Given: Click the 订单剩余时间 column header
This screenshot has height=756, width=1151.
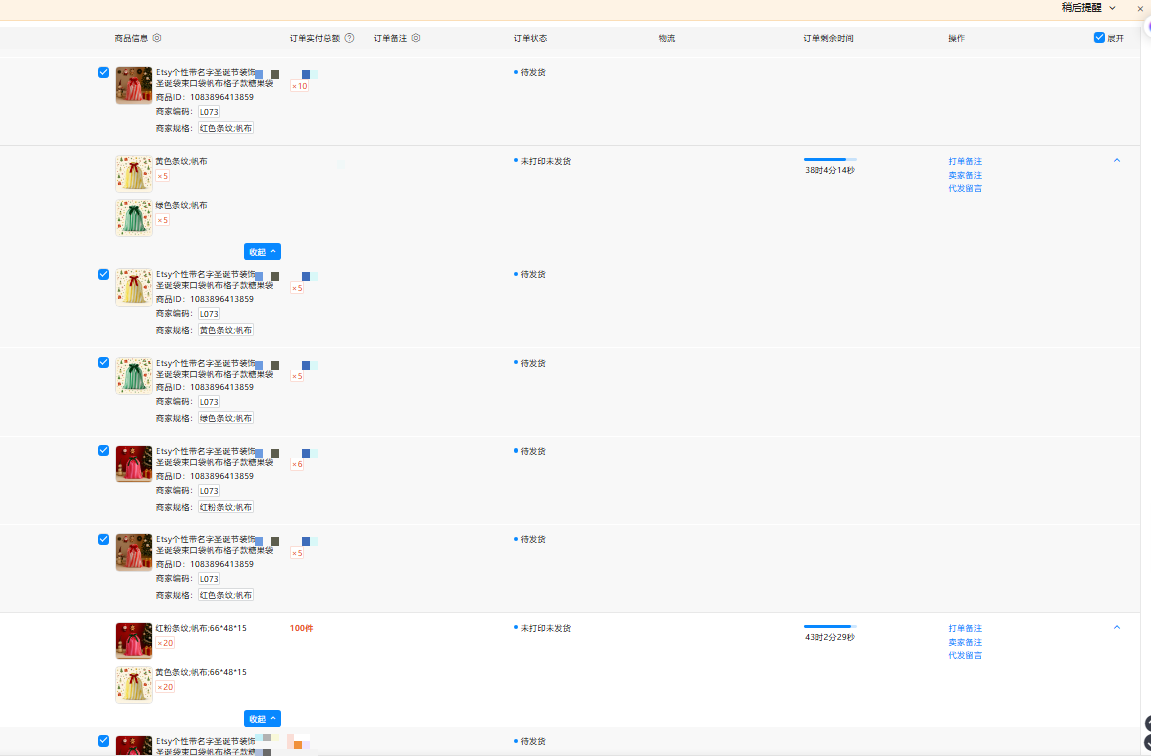Looking at the screenshot, I should click(828, 38).
